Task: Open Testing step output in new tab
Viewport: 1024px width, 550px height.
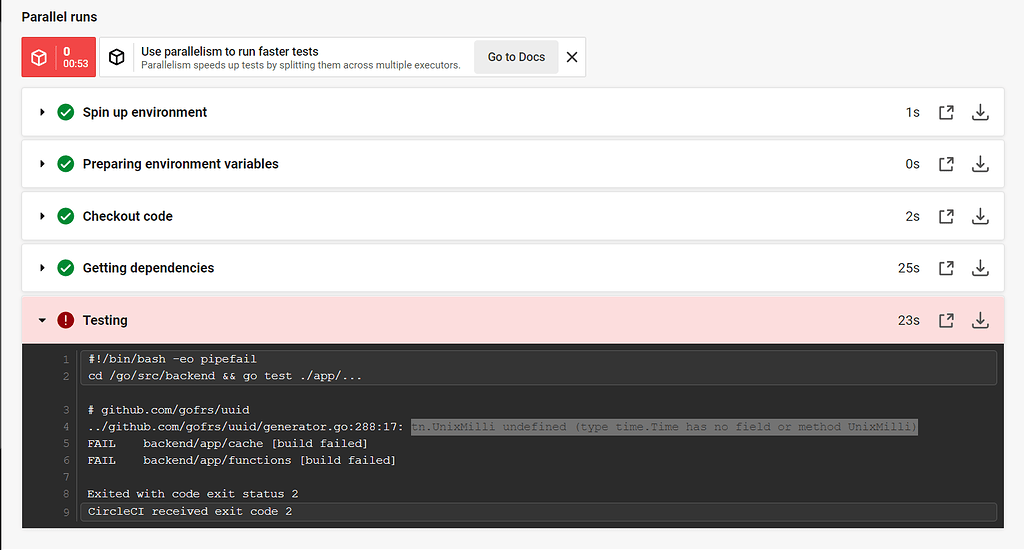Action: pos(946,320)
